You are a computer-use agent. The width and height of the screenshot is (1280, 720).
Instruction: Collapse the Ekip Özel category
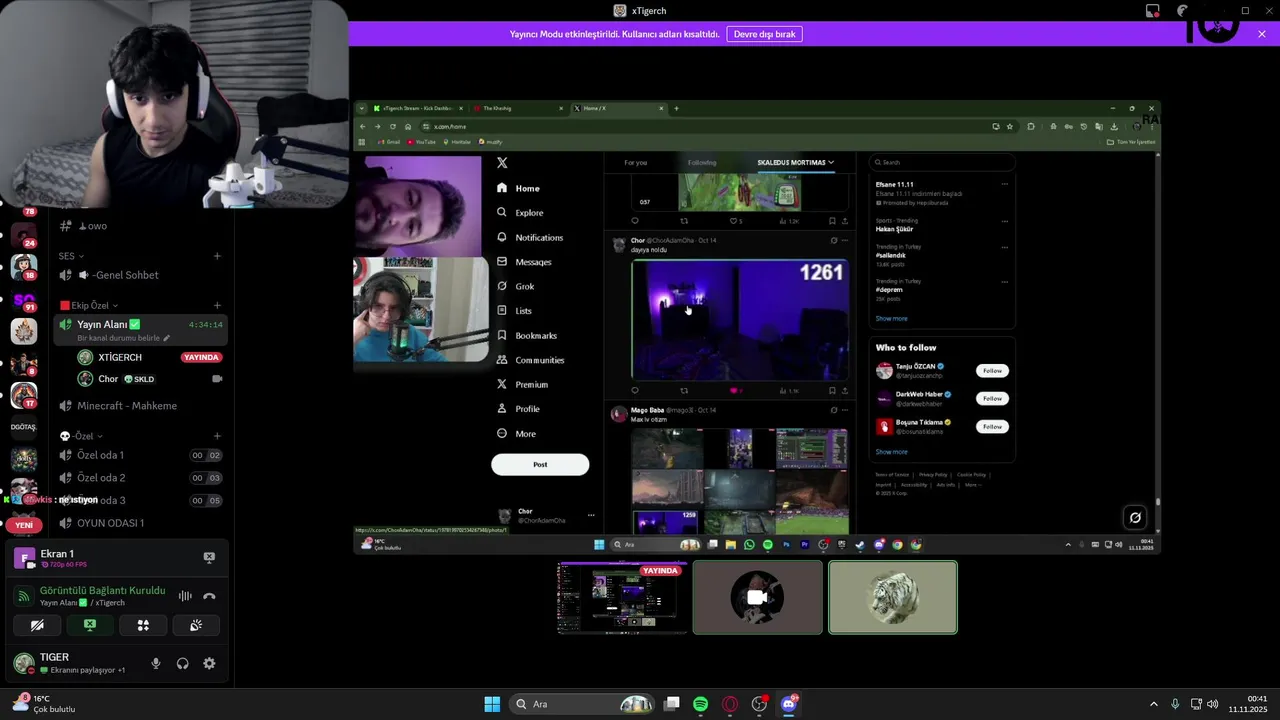[x=90, y=305]
